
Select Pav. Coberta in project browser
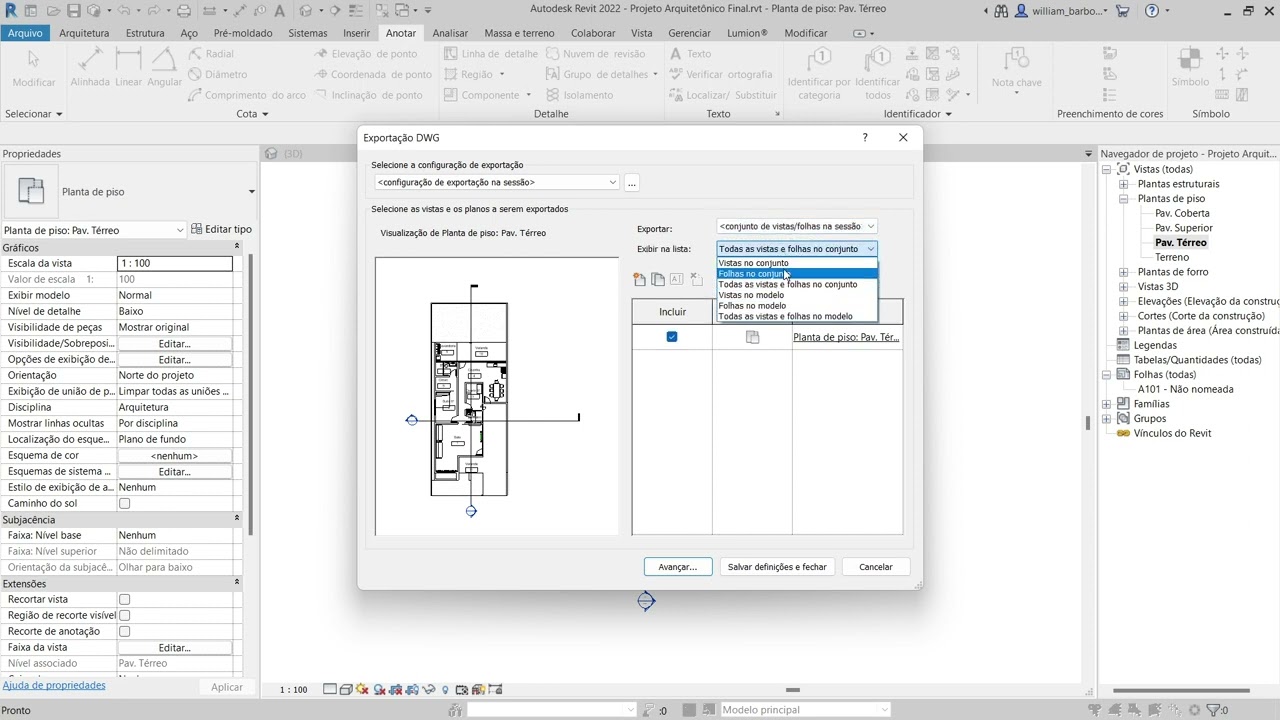1182,213
